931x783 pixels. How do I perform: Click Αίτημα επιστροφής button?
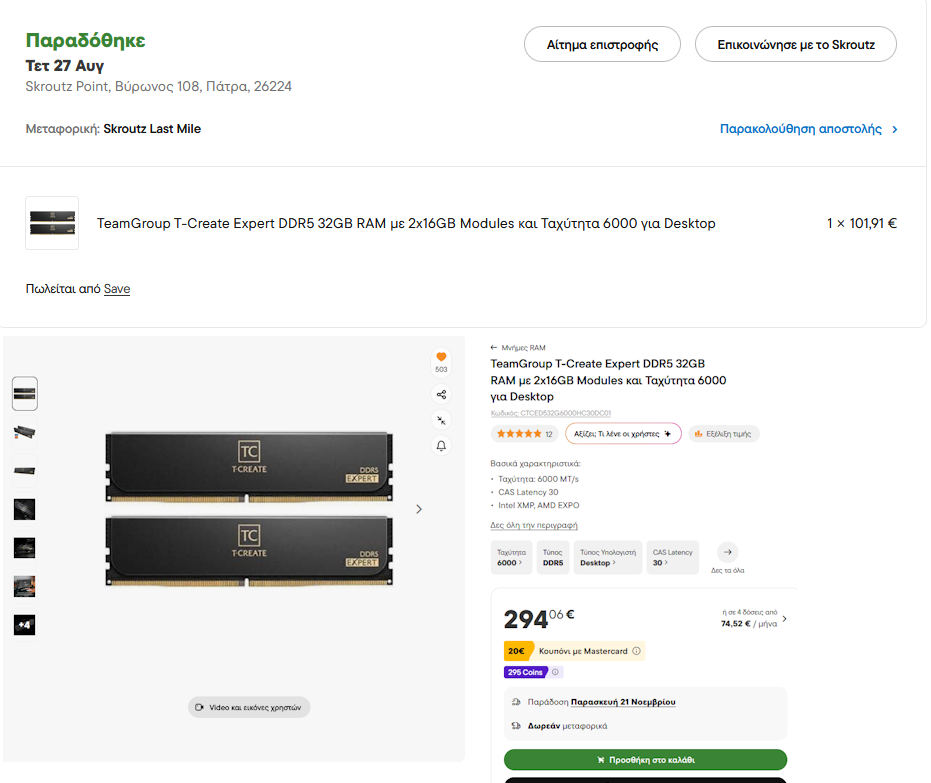602,45
